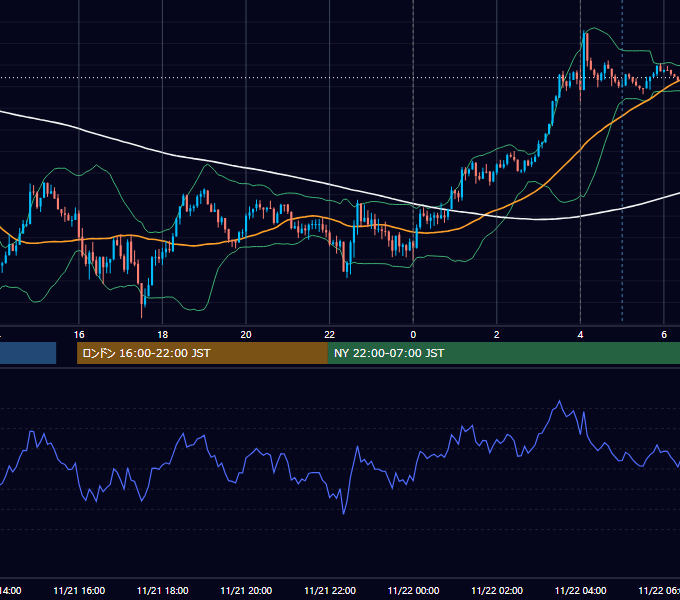Click the 11/21 20:00 date label
This screenshot has height=600, width=680.
coord(246,590)
